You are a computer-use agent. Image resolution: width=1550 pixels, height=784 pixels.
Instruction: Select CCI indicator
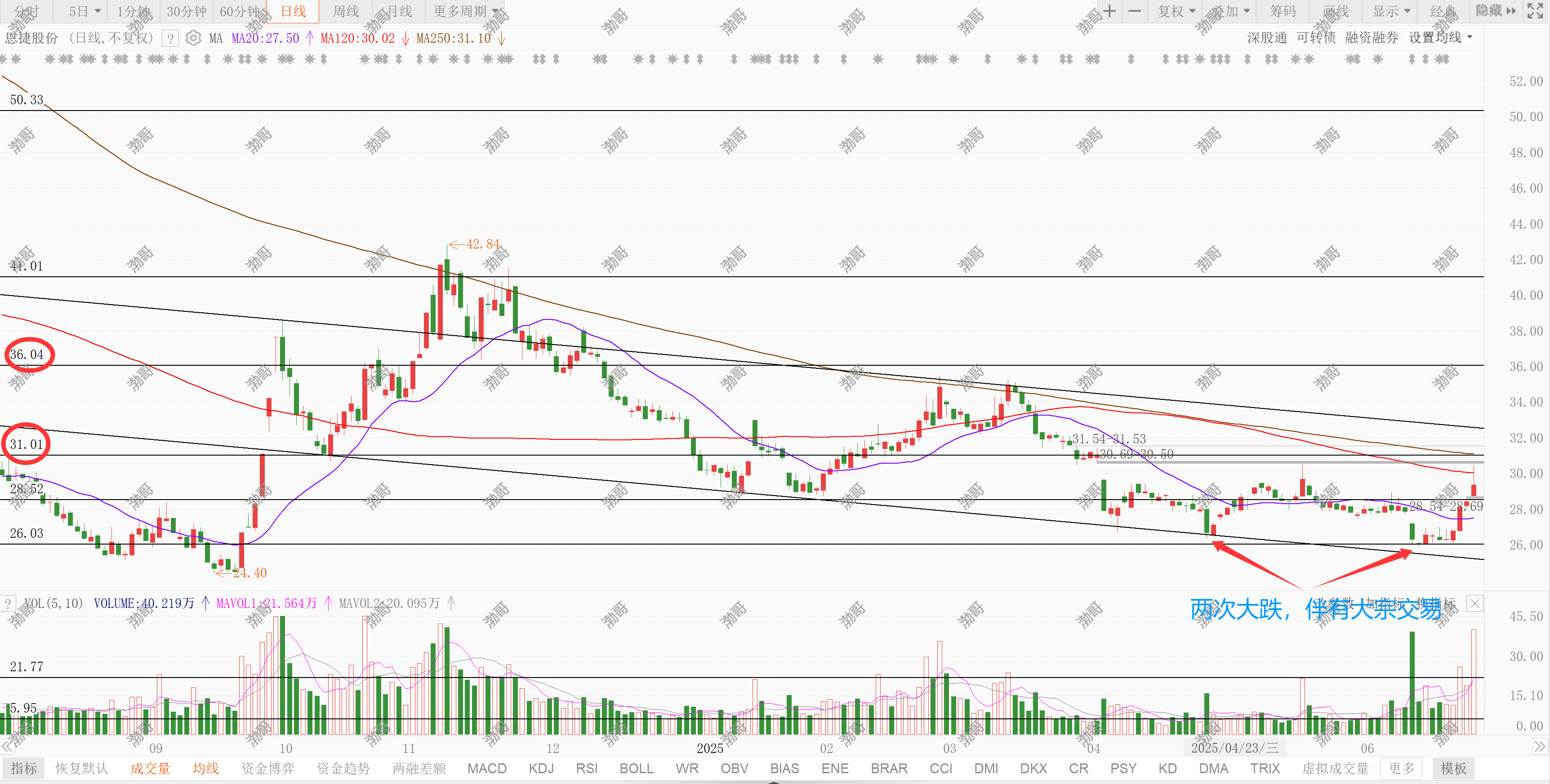(941, 768)
